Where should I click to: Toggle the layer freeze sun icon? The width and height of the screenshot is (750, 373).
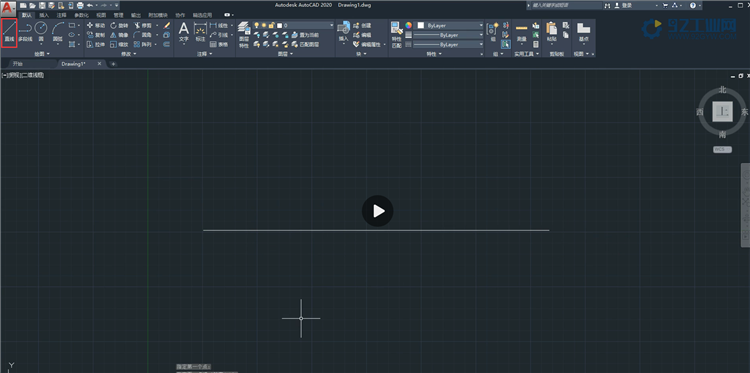pos(264,25)
